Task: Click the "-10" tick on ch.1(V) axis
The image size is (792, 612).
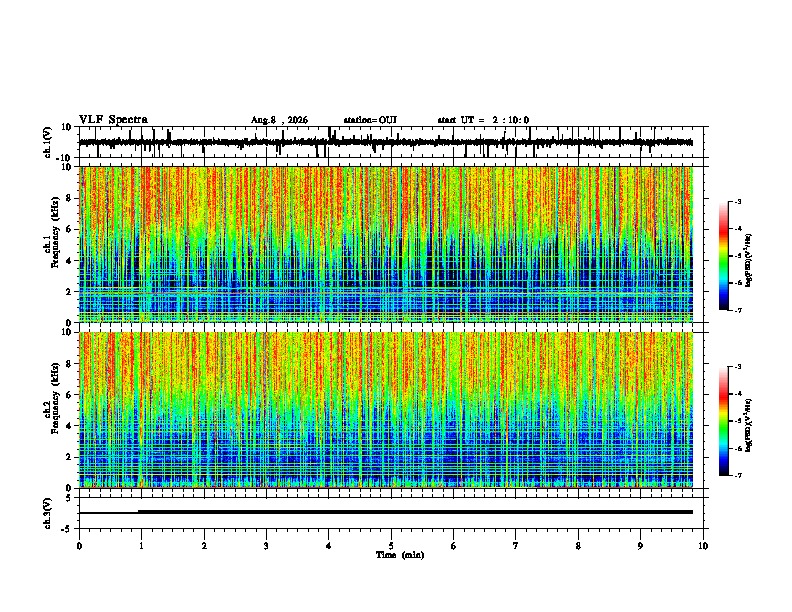Action: point(65,158)
